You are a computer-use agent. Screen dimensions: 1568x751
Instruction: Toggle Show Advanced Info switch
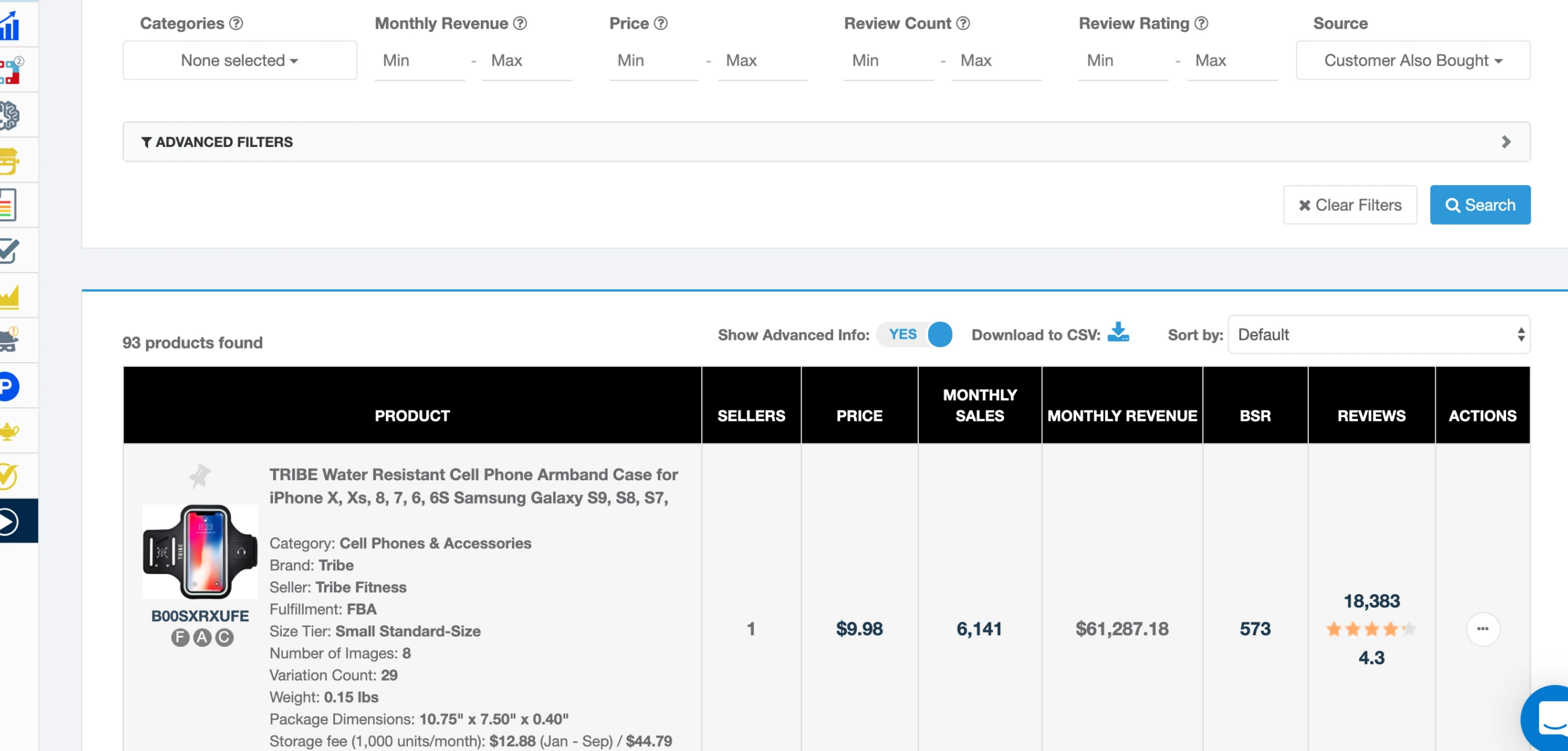tap(914, 334)
